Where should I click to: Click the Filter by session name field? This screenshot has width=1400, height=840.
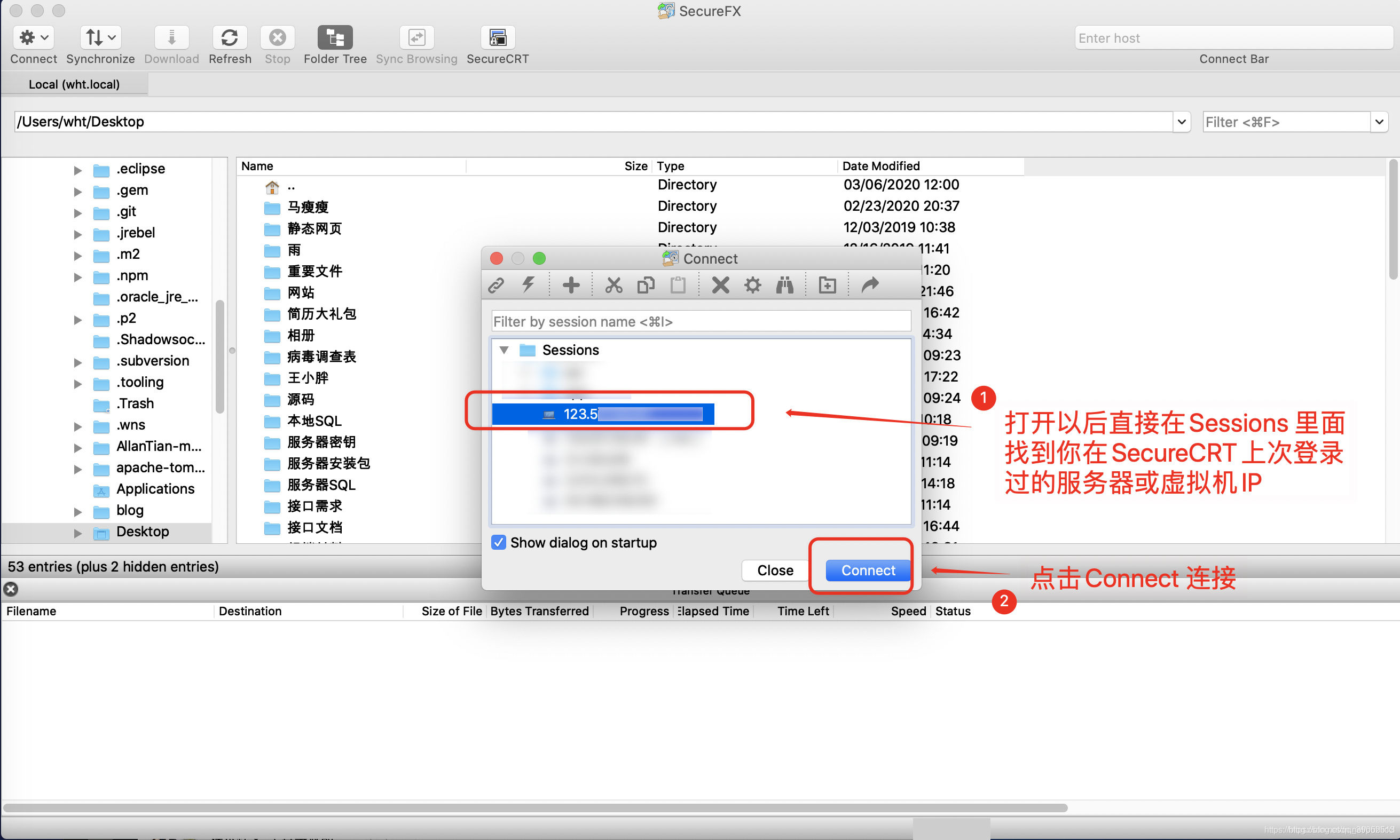pos(701,321)
